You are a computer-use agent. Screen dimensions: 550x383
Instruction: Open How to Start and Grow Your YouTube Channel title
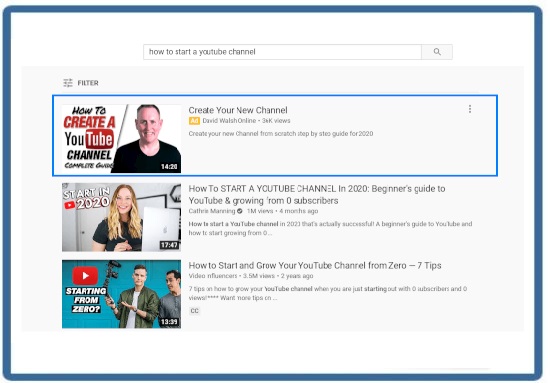coord(315,266)
